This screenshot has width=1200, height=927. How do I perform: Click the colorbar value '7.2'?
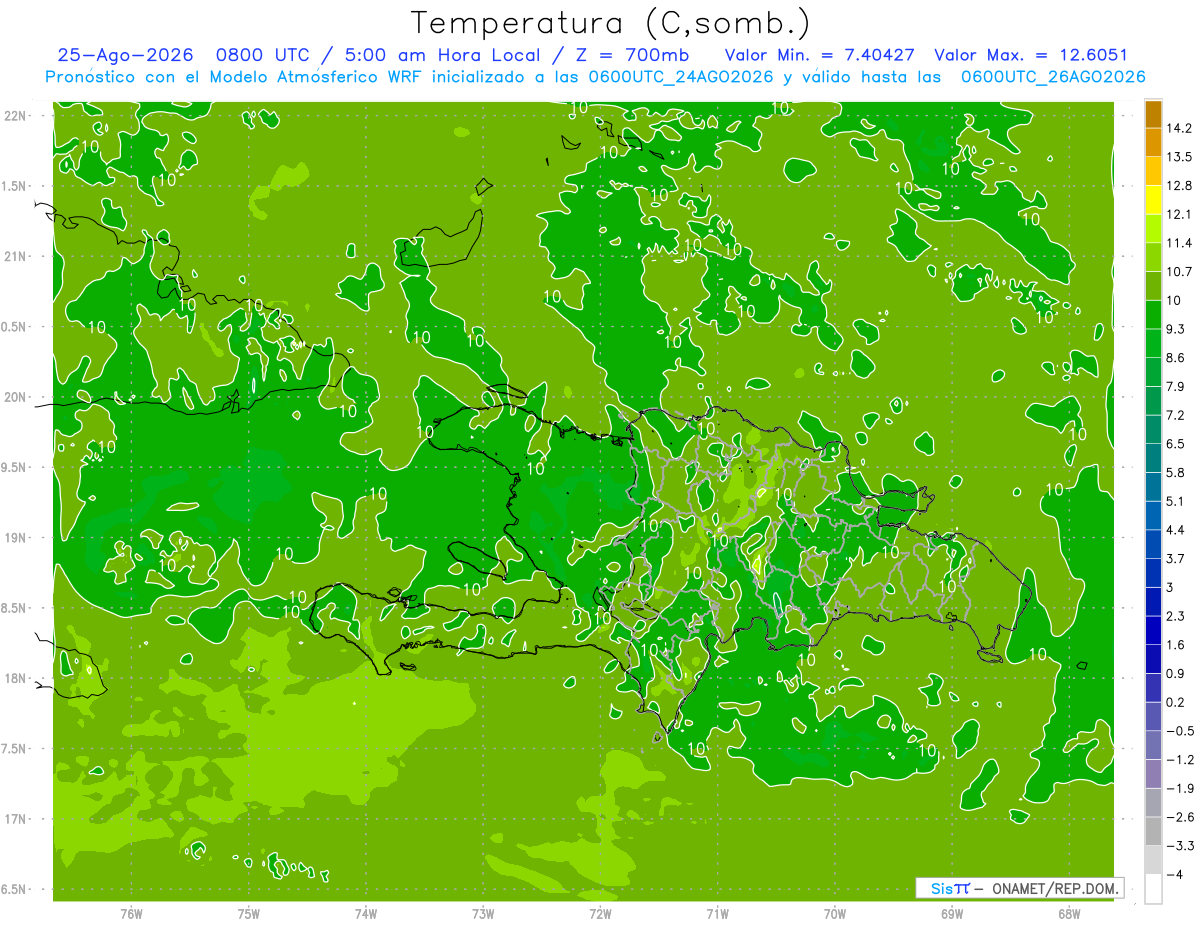click(1175, 415)
